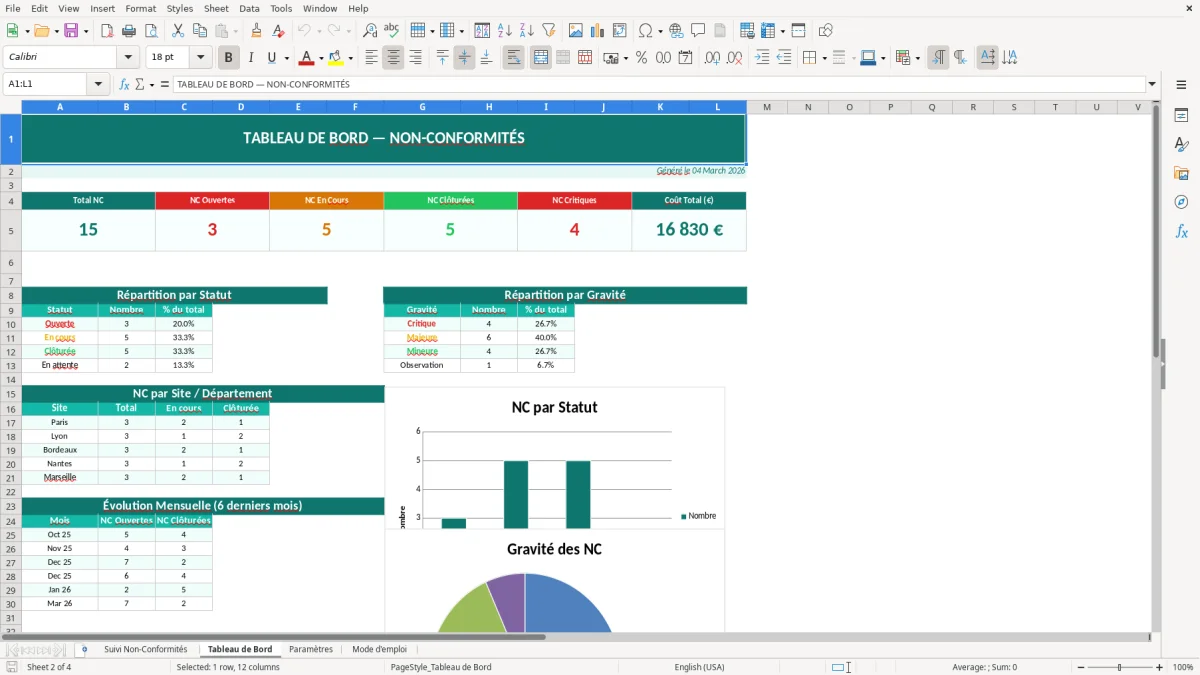This screenshot has width=1200, height=675.
Task: Toggle Merge and Center Cells
Action: (541, 58)
